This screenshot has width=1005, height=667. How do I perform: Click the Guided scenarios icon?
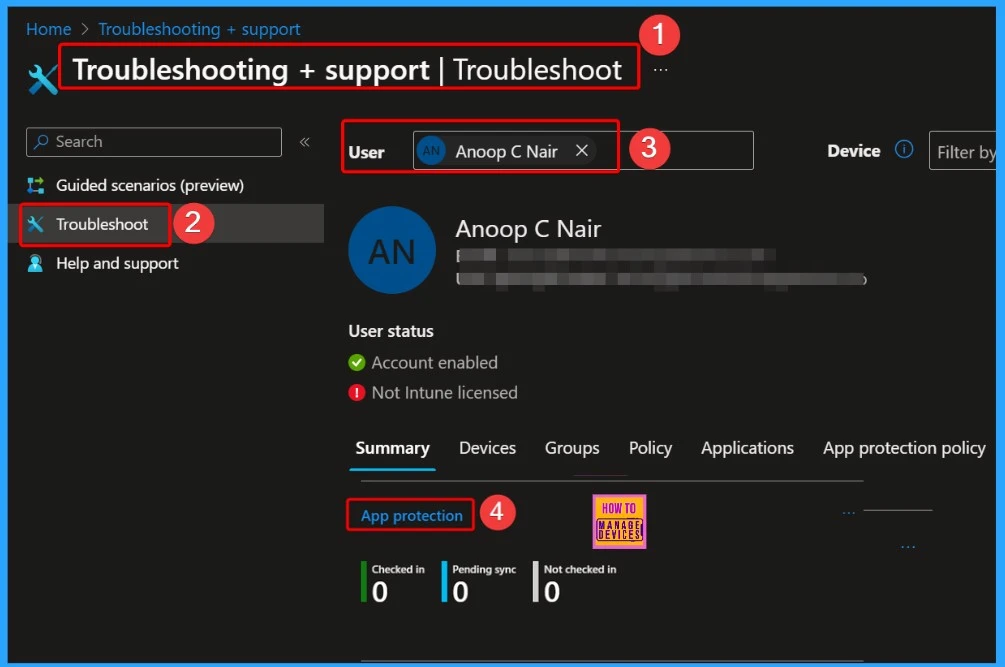pos(35,185)
